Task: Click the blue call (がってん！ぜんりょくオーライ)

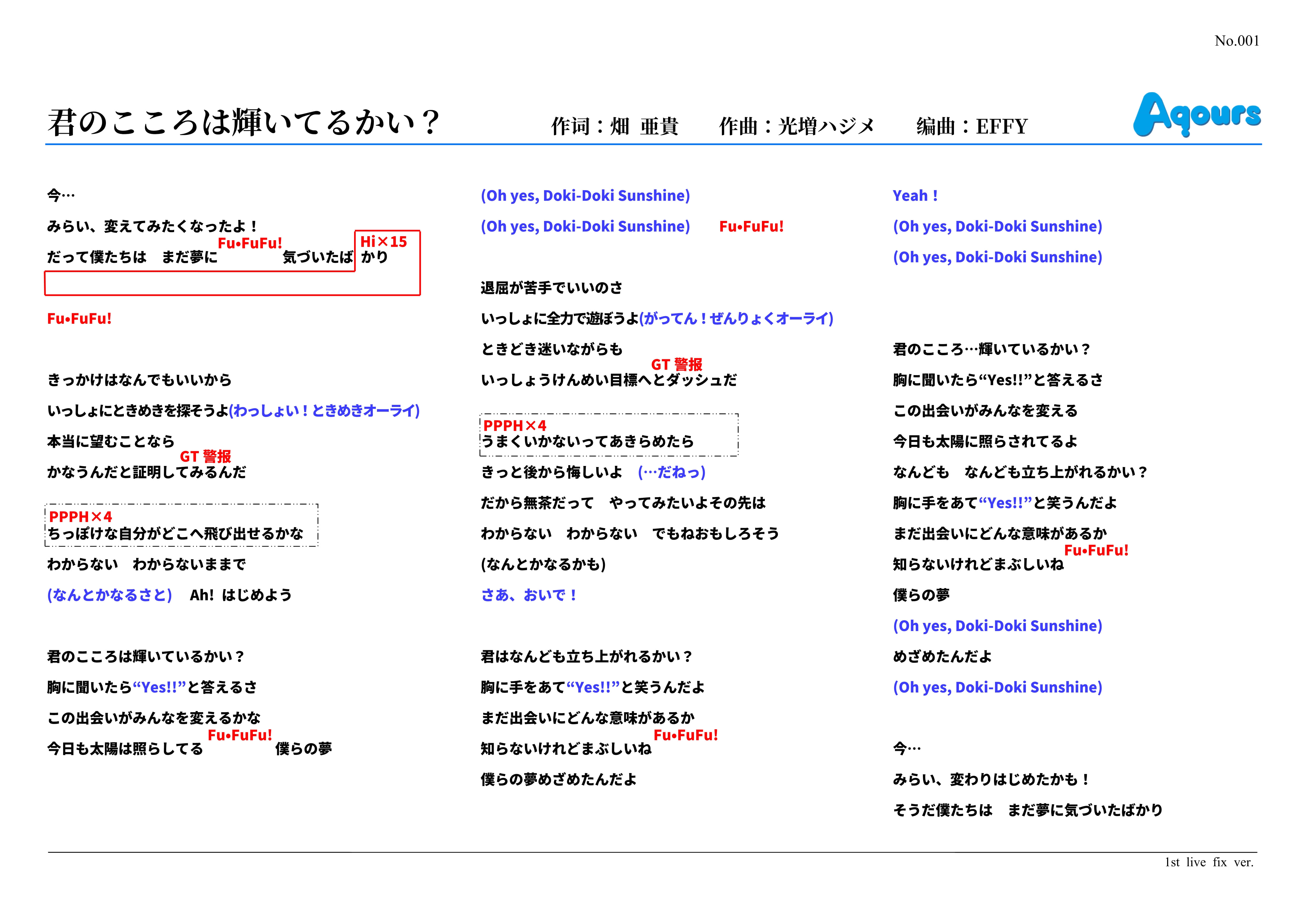Action: [736, 319]
